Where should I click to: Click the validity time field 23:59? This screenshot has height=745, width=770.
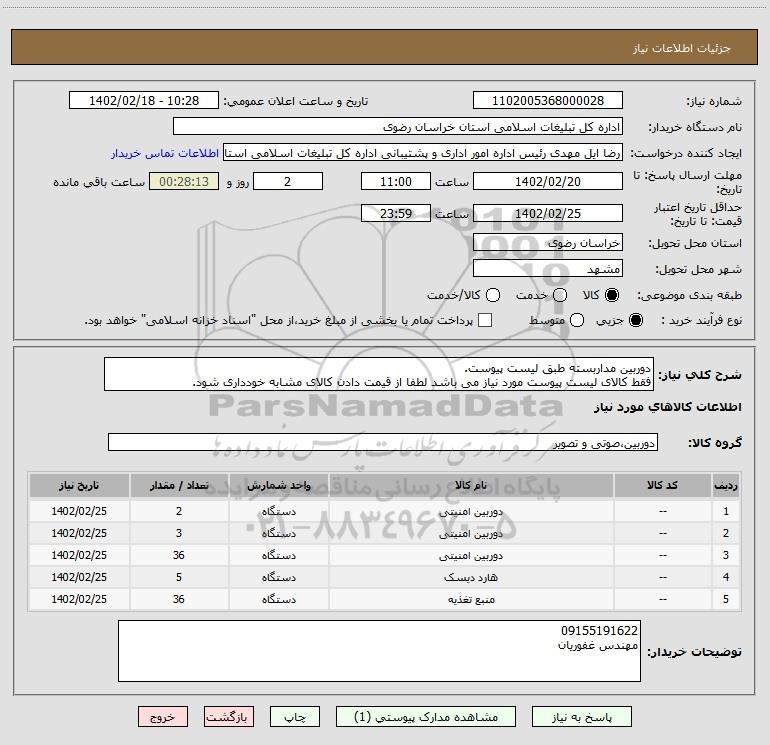tap(396, 213)
